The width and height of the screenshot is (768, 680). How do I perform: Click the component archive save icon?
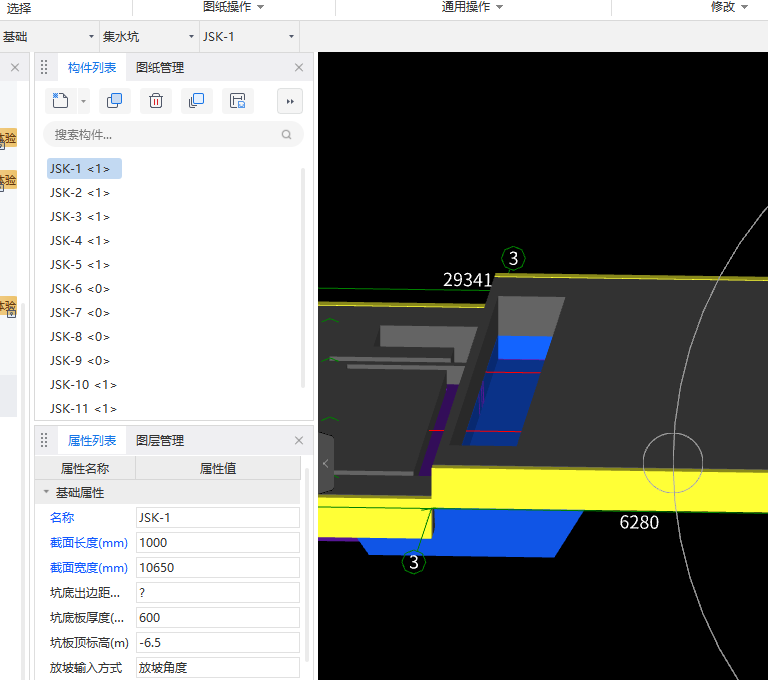tap(238, 101)
